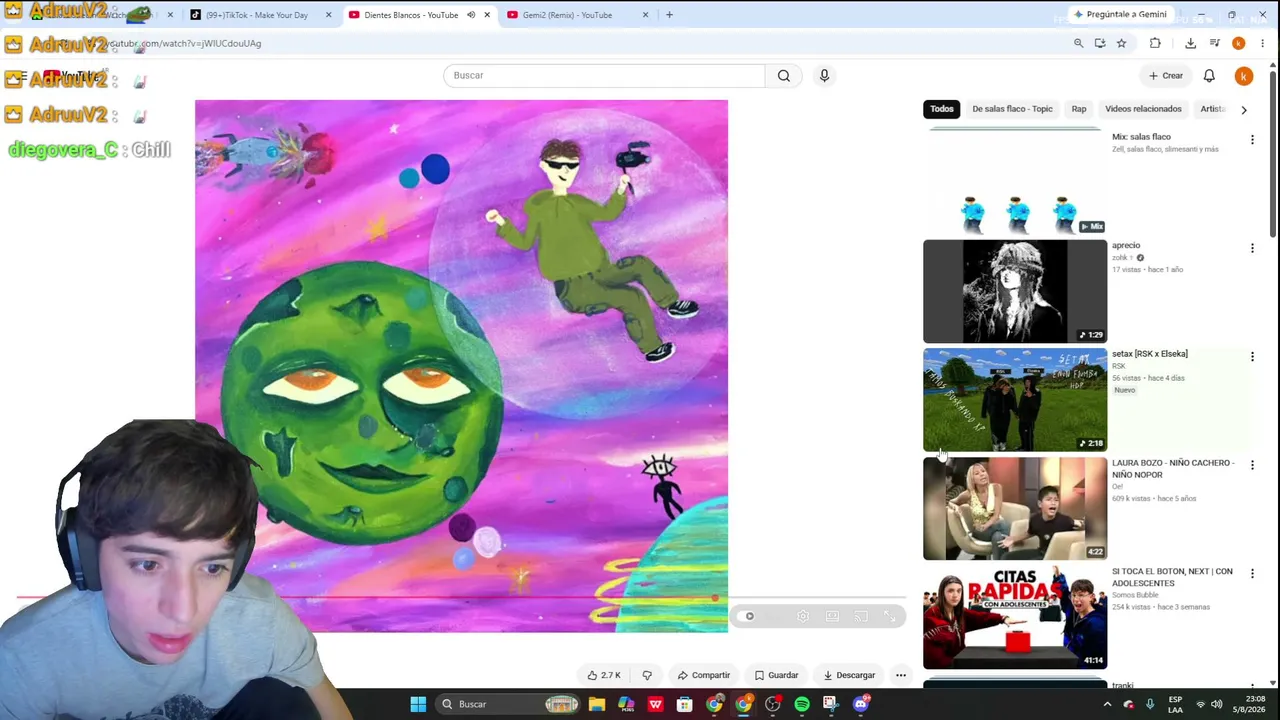Open options for 'LAURA BOZO' video

pos(1252,465)
